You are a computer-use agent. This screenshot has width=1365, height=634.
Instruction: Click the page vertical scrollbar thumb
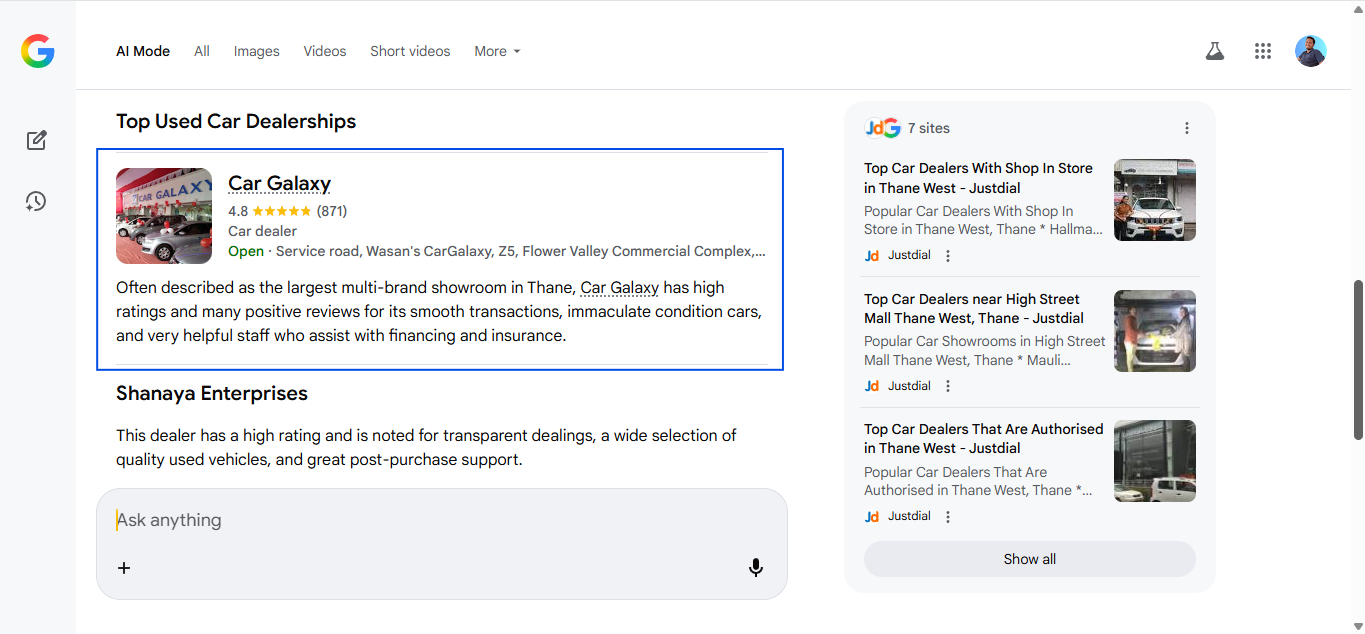[1357, 360]
